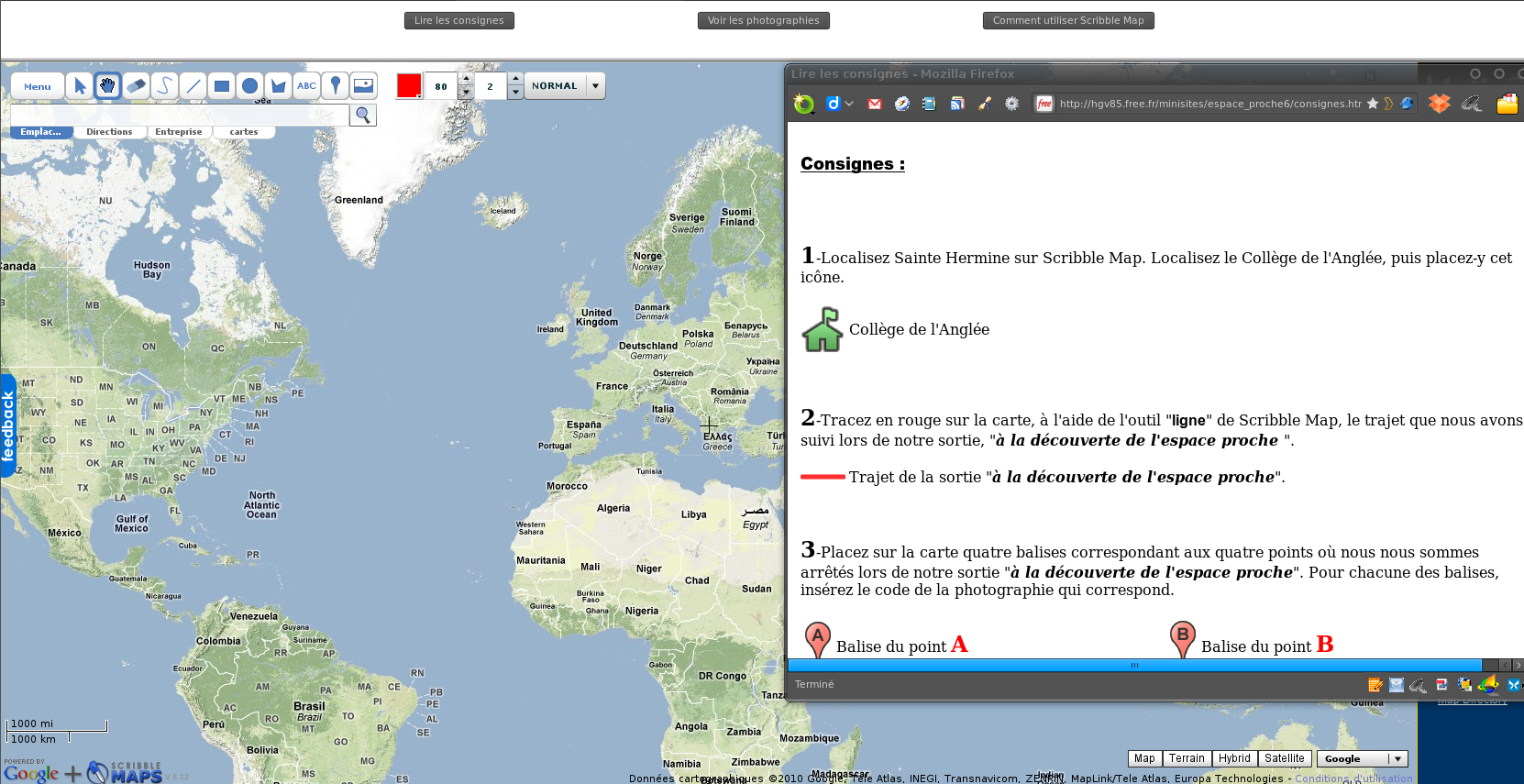Viewport: 1524px width, 784px height.
Task: Click the Terminé status text
Action: [x=814, y=684]
